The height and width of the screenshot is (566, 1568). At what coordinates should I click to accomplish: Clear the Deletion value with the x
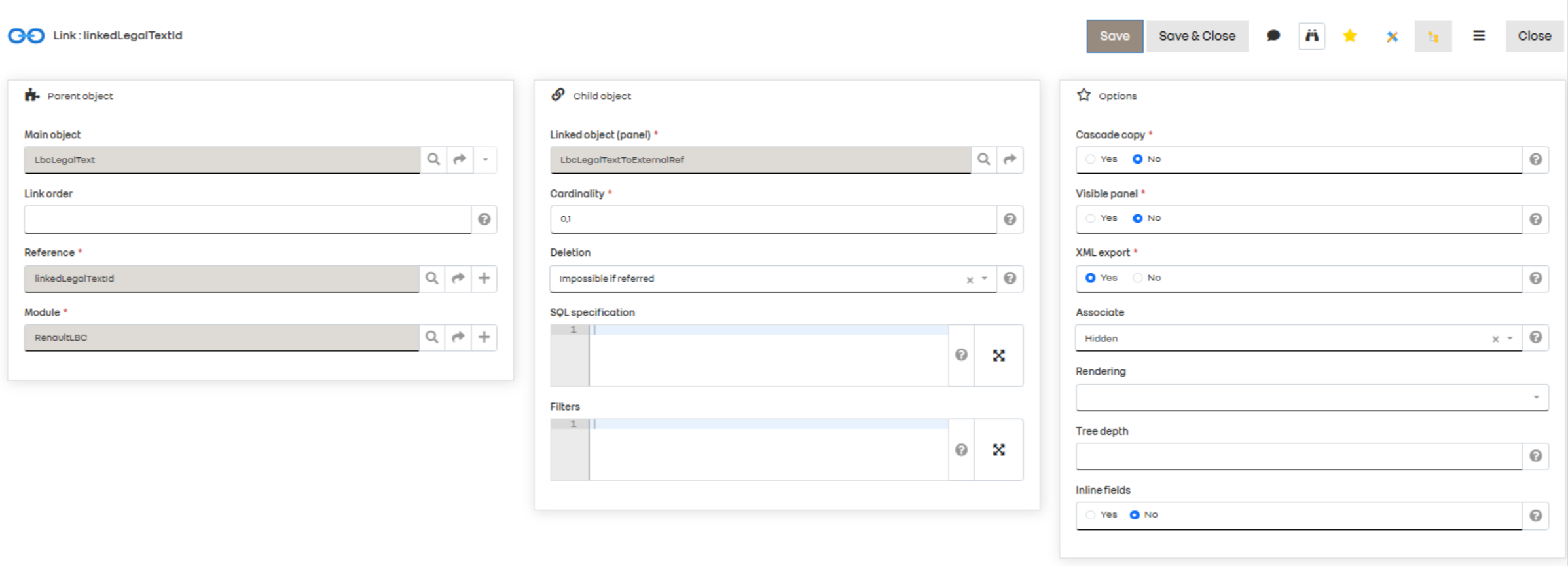[970, 280]
